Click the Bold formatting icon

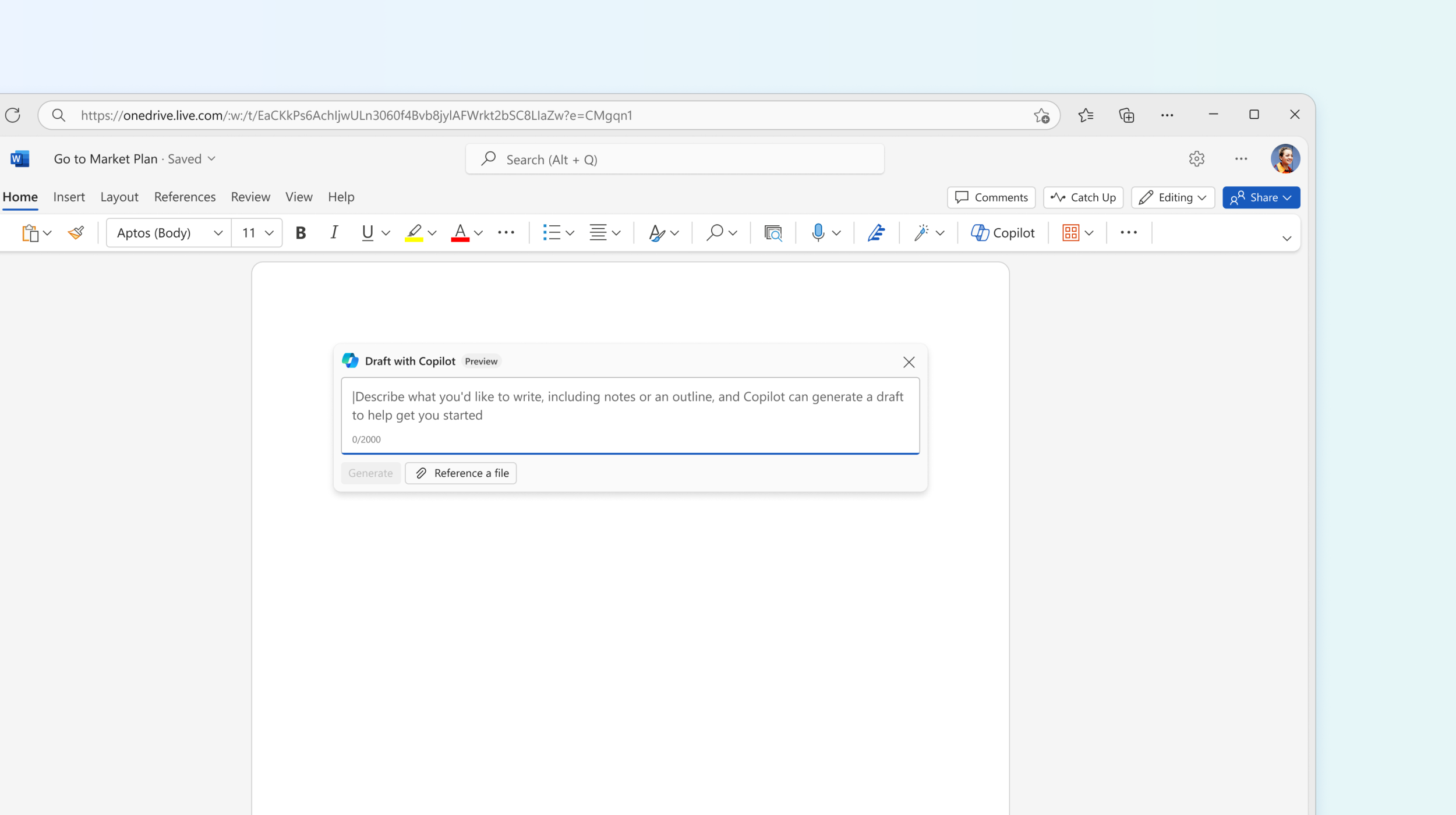click(301, 233)
